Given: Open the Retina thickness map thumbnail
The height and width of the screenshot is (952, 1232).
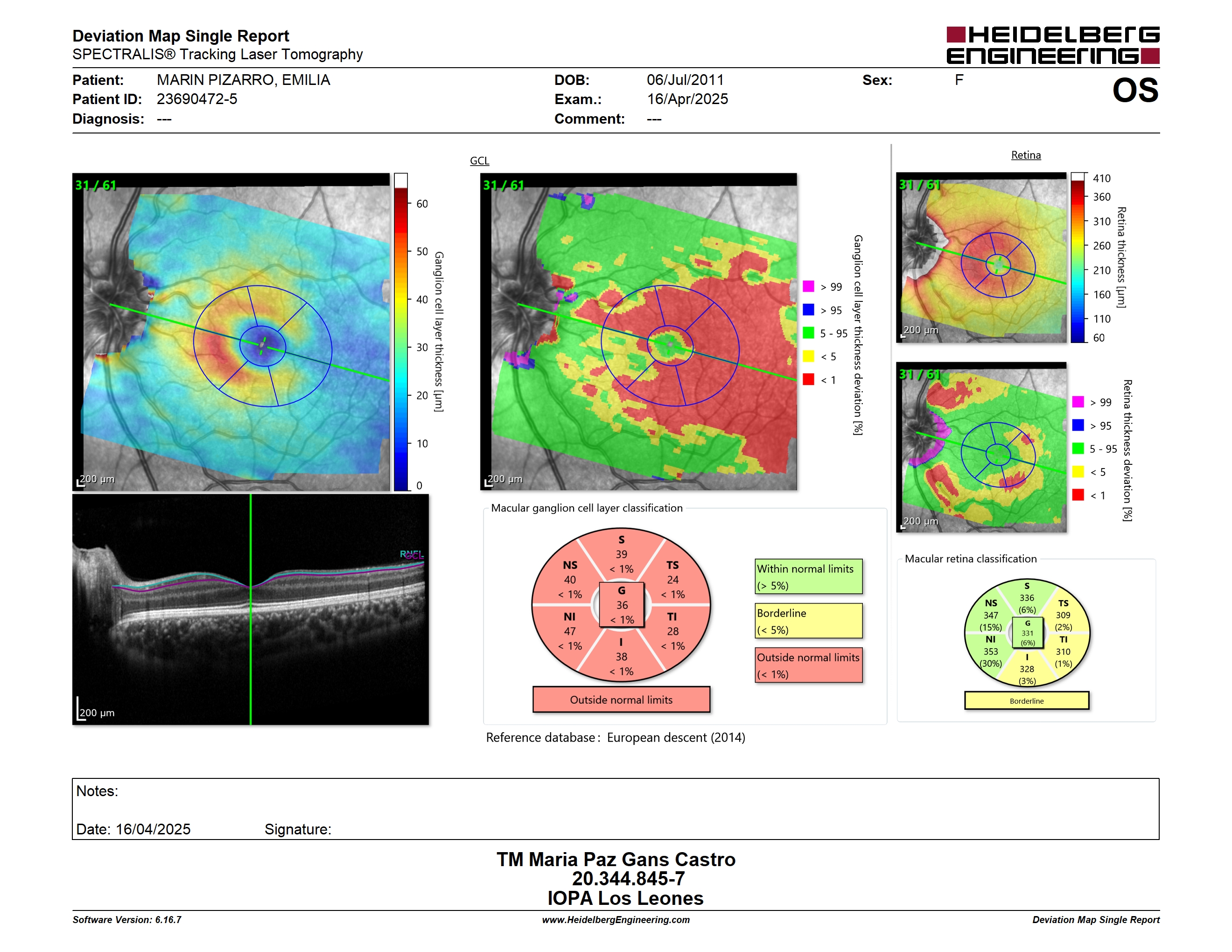Looking at the screenshot, I should 981,257.
